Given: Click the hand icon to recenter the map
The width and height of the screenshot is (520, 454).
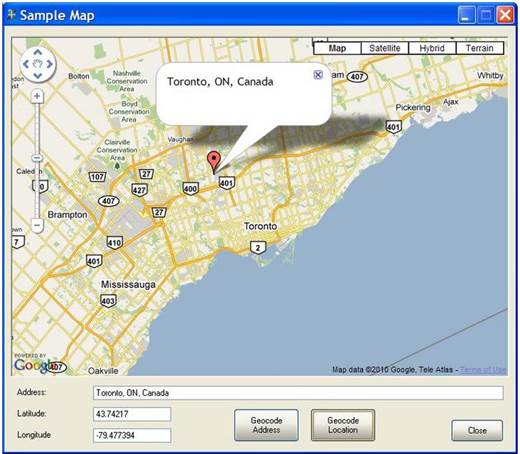Looking at the screenshot, I should coord(38,64).
